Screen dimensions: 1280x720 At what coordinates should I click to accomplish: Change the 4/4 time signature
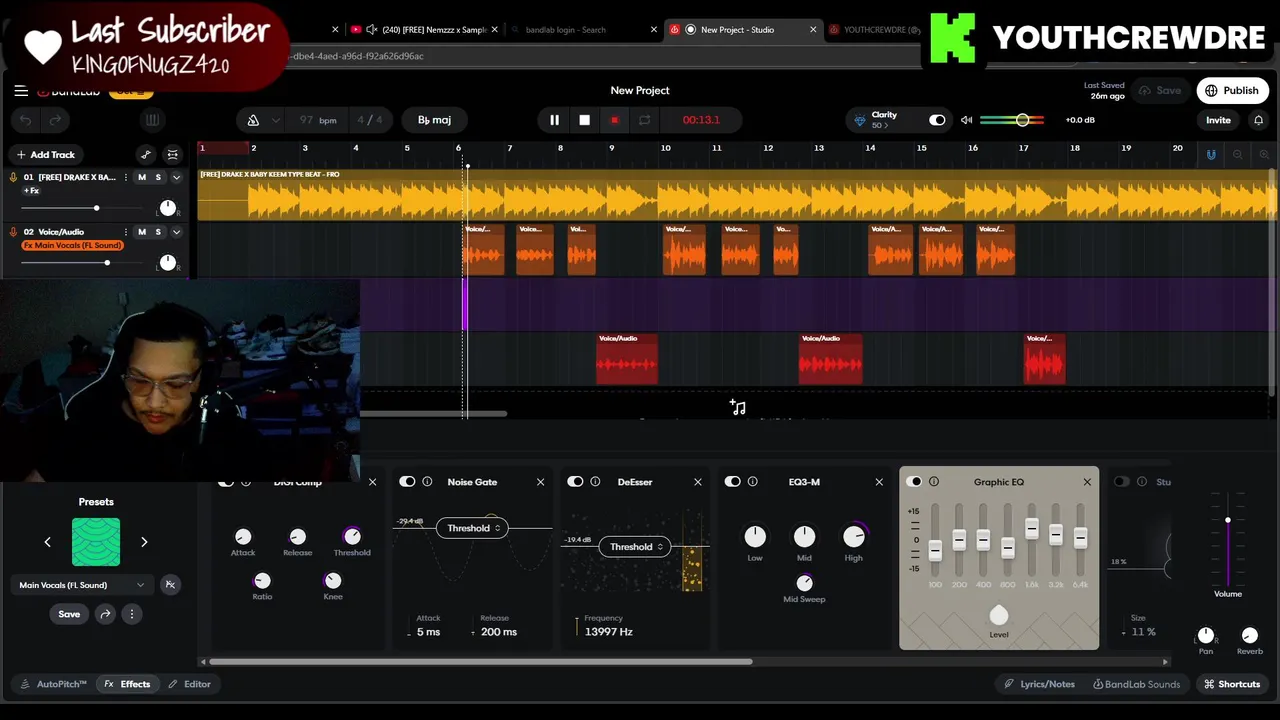(370, 120)
